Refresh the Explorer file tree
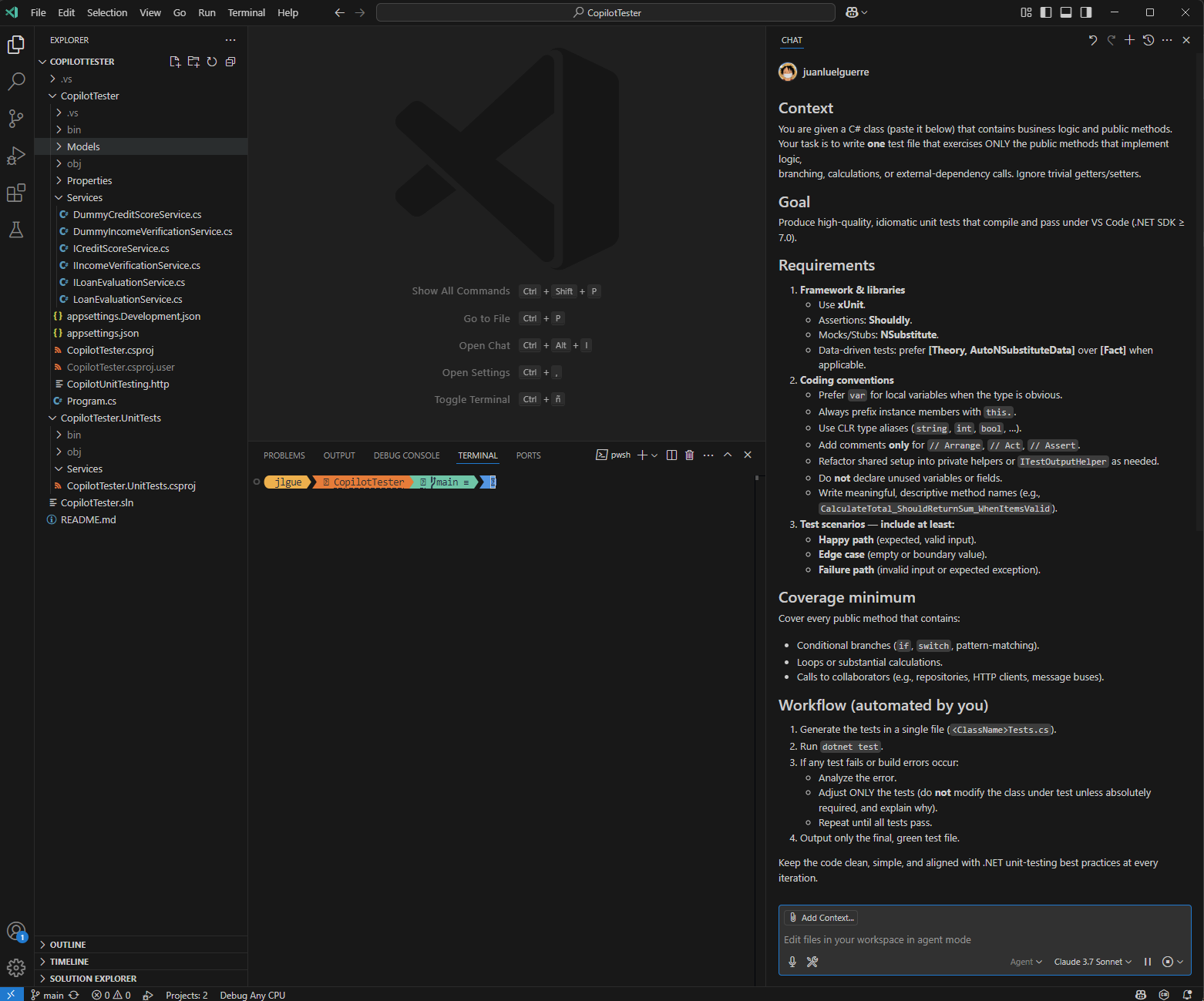 tap(212, 62)
